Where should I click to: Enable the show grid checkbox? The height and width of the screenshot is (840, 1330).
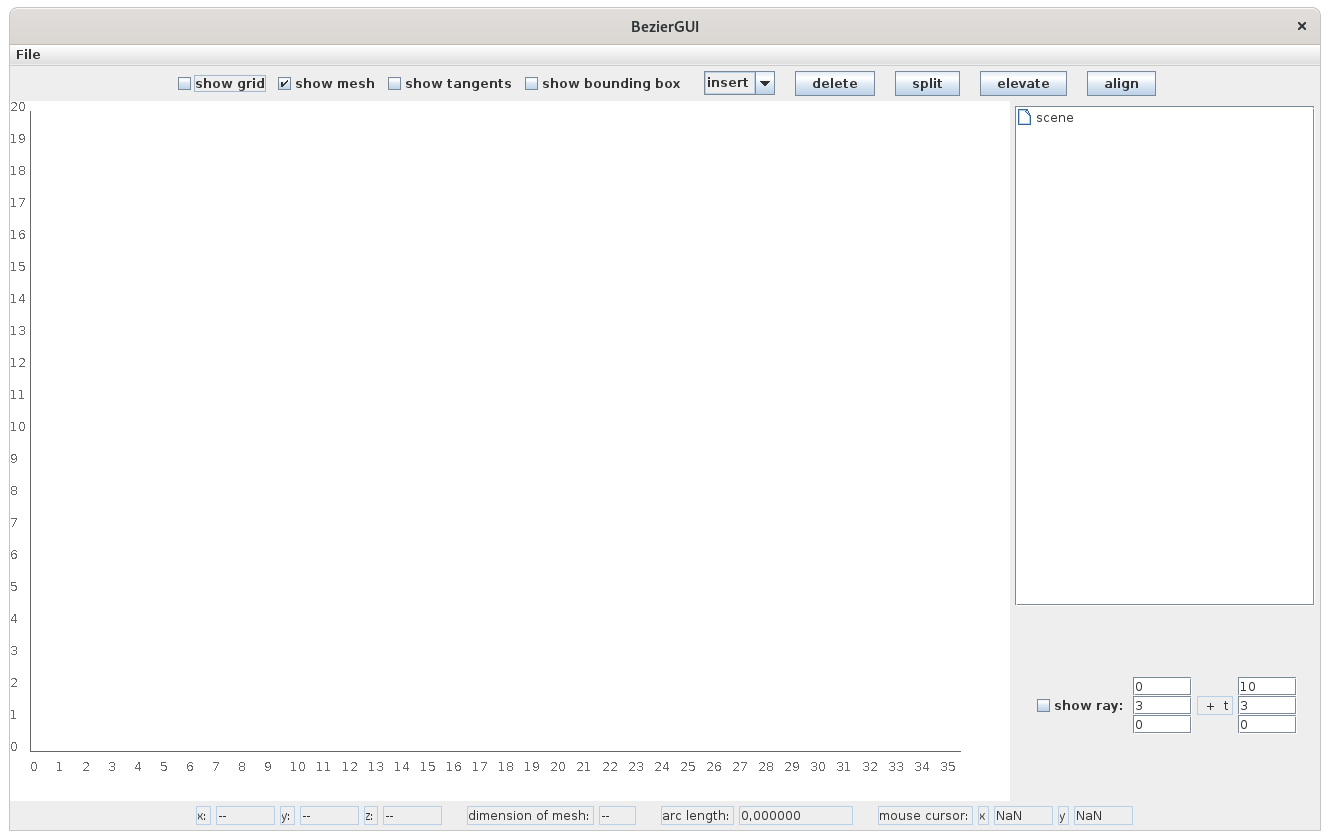[185, 84]
